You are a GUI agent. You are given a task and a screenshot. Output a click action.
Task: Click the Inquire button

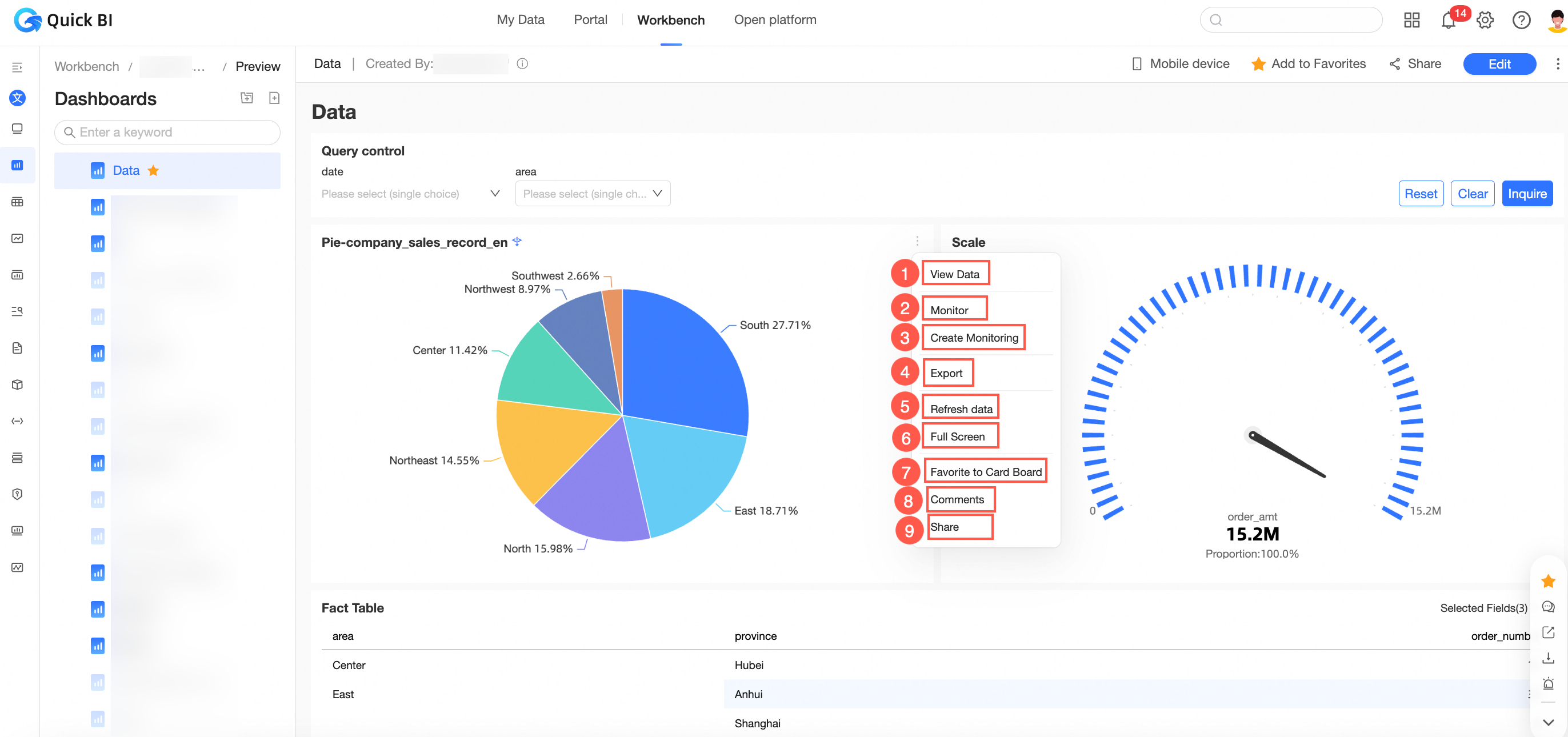pyautogui.click(x=1527, y=194)
